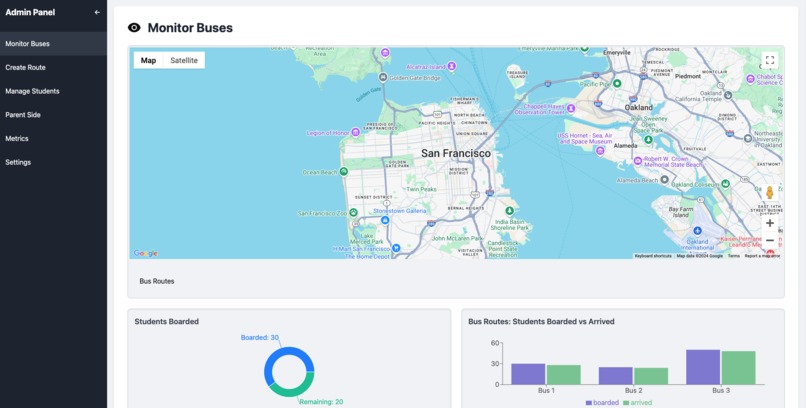
Task: Click the San Francisco city label
Action: [456, 153]
